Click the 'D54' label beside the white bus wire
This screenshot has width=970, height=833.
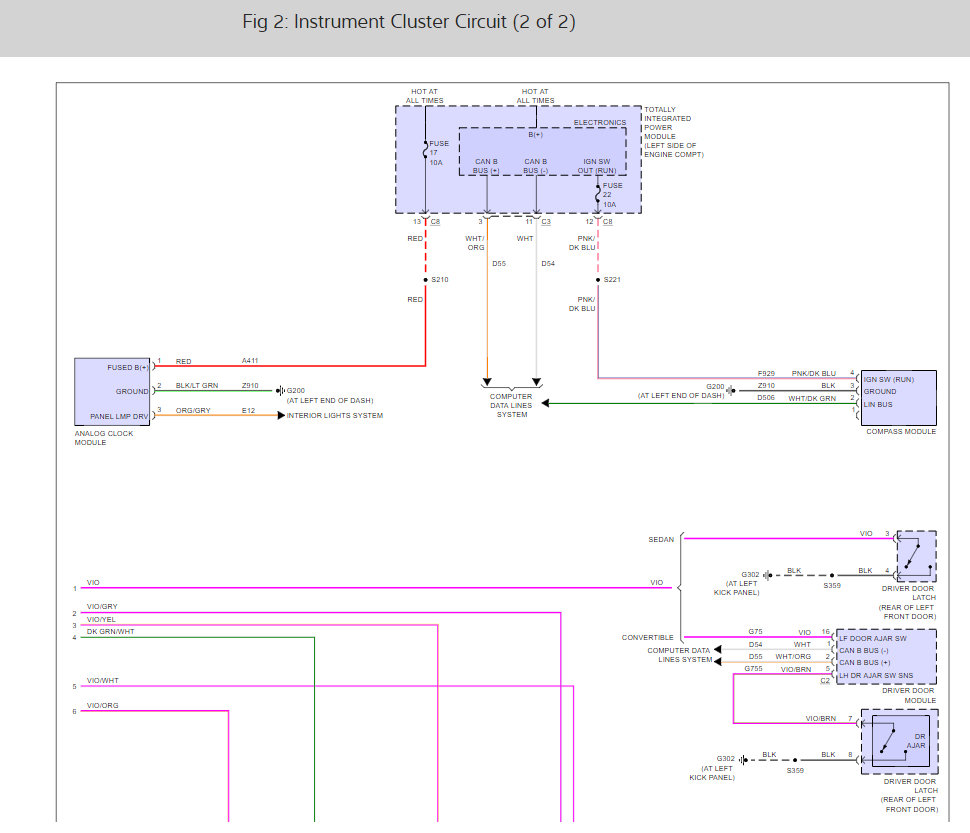548,263
